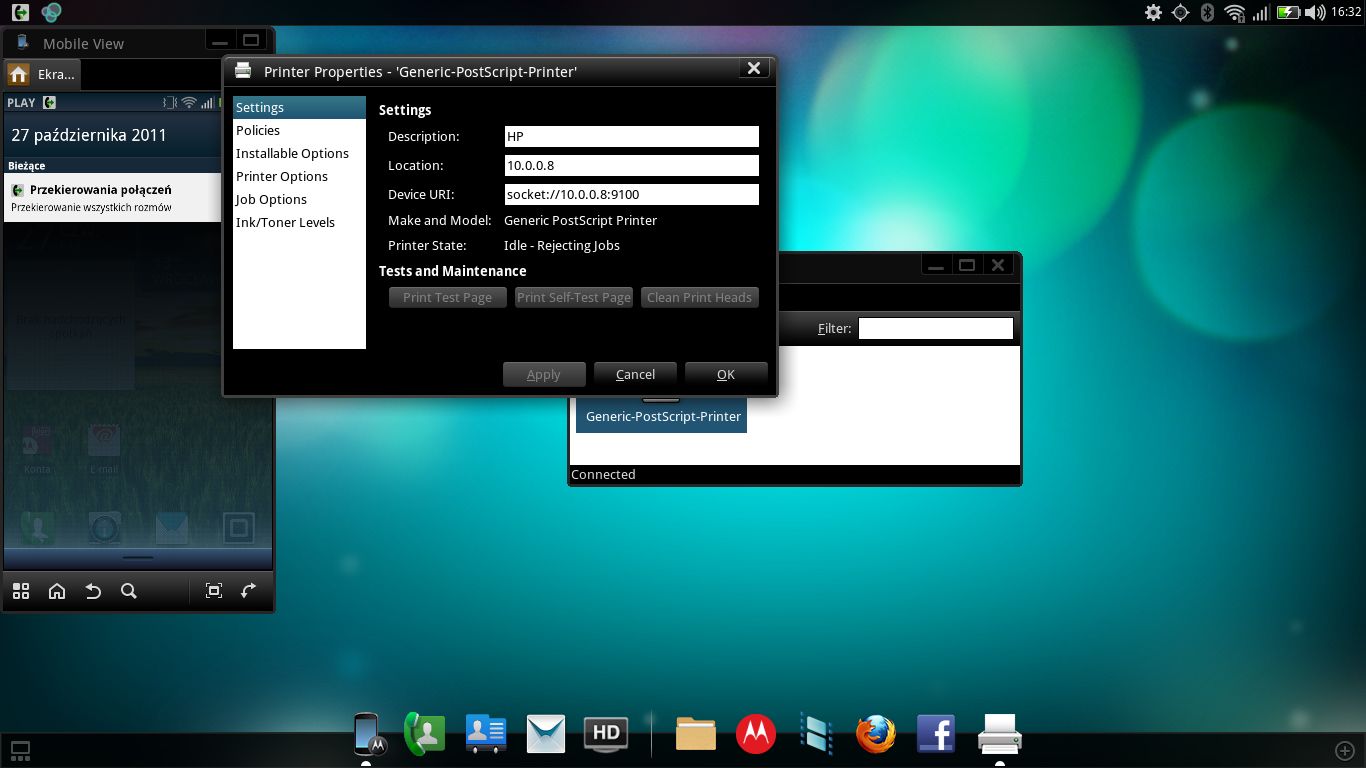
Task: Open the apps grid in Mobile View
Action: (x=21, y=591)
